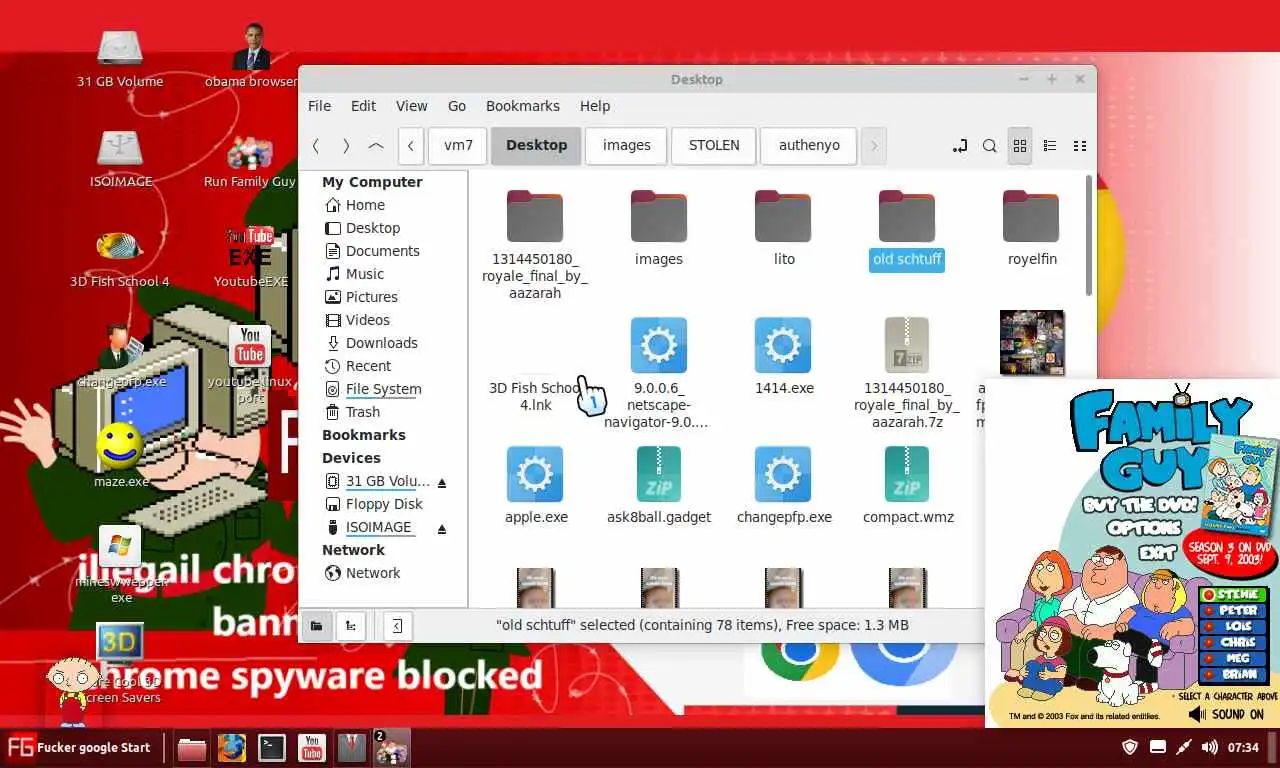Image resolution: width=1280 pixels, height=768 pixels.
Task: Go forward using the toolbar forward arrow
Action: 346,145
